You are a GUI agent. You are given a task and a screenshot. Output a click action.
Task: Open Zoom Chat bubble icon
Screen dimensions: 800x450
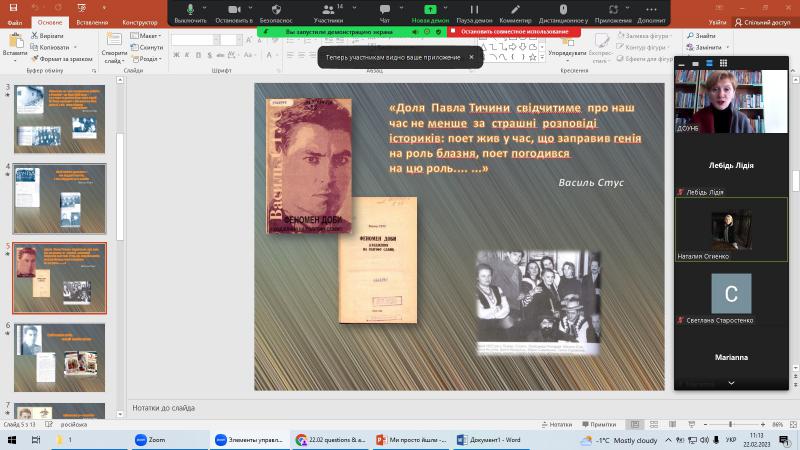385,10
